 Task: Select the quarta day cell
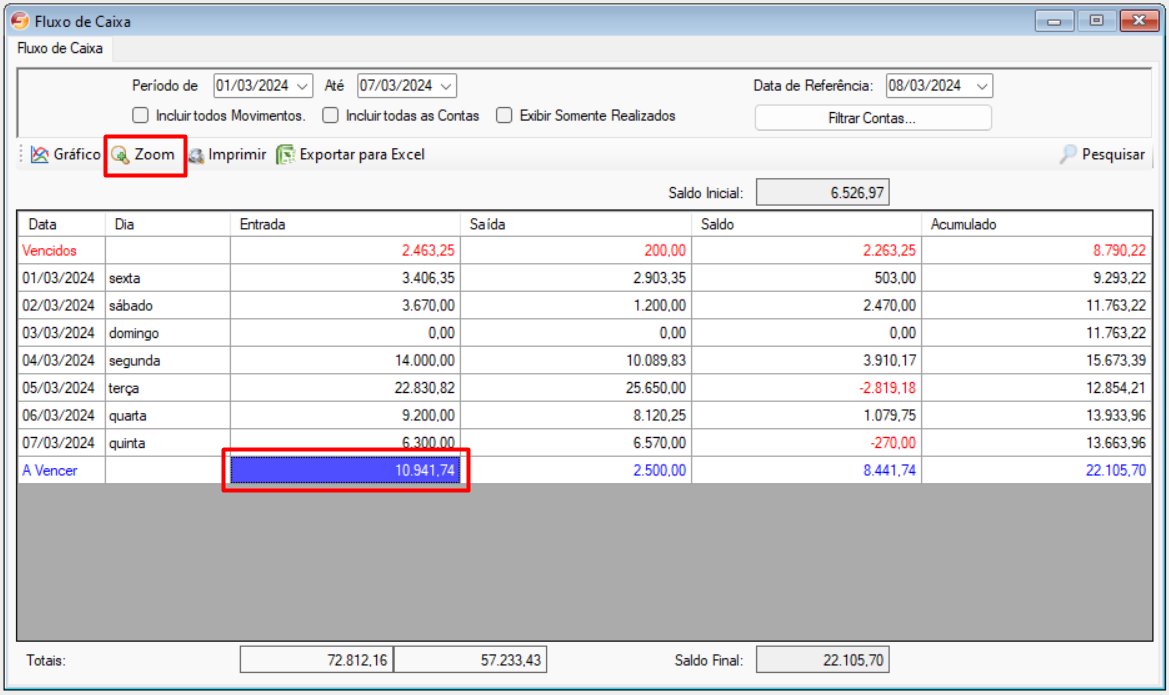coord(168,416)
